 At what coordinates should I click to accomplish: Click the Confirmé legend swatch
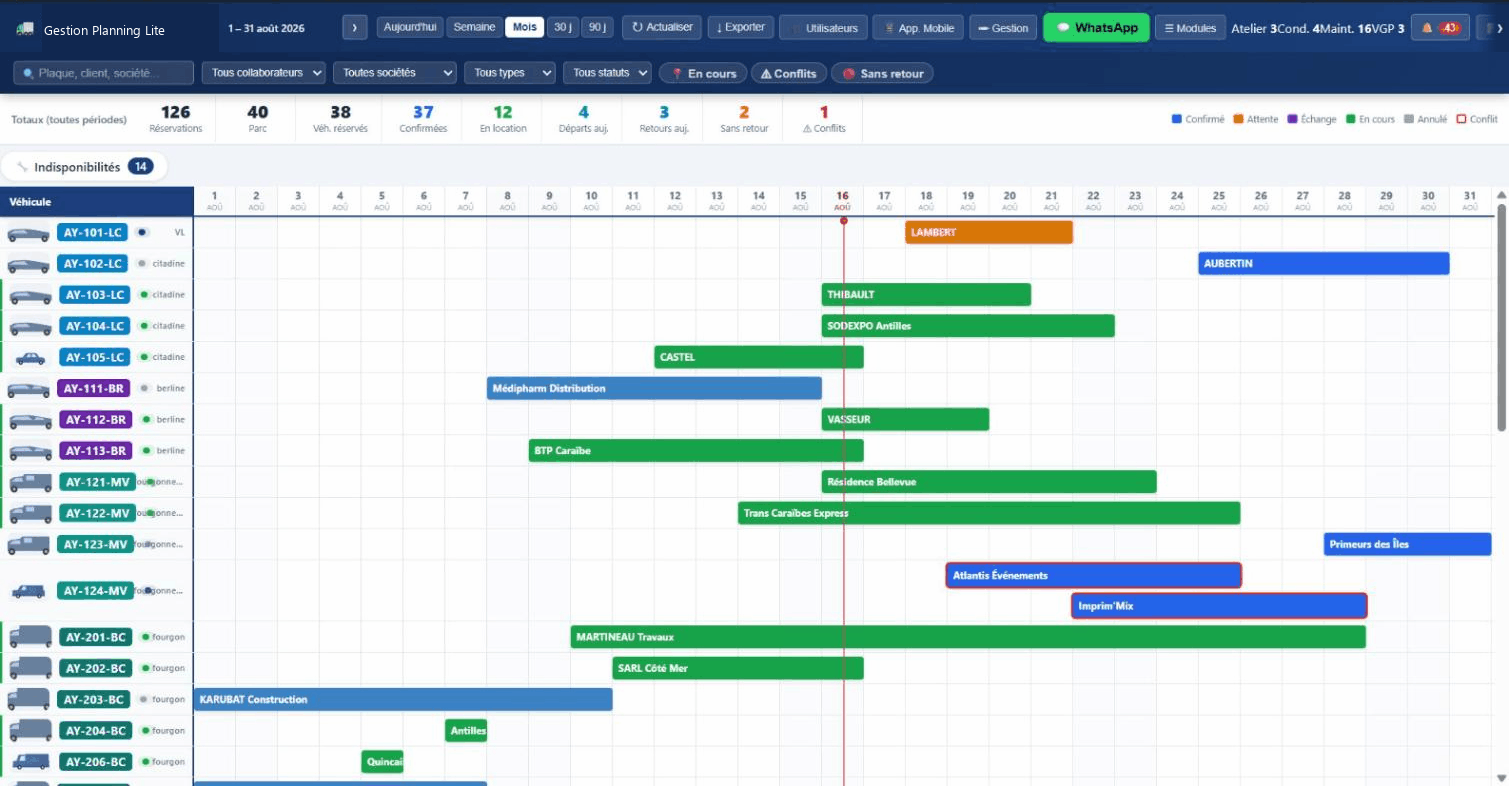coord(1176,119)
